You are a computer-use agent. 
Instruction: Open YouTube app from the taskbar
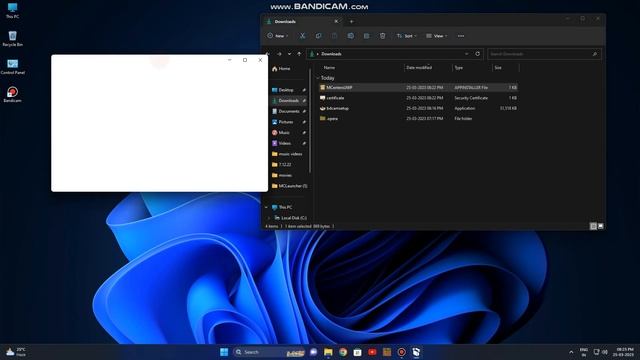[372, 352]
